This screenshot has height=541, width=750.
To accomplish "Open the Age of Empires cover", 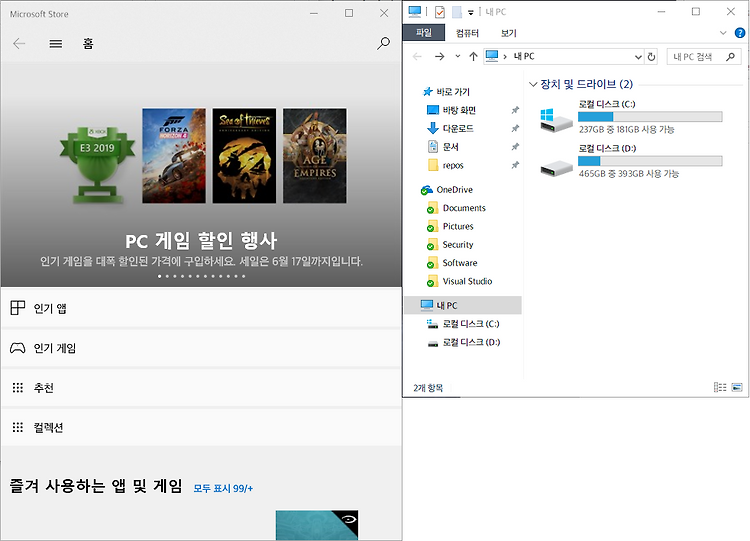I will pos(315,155).
